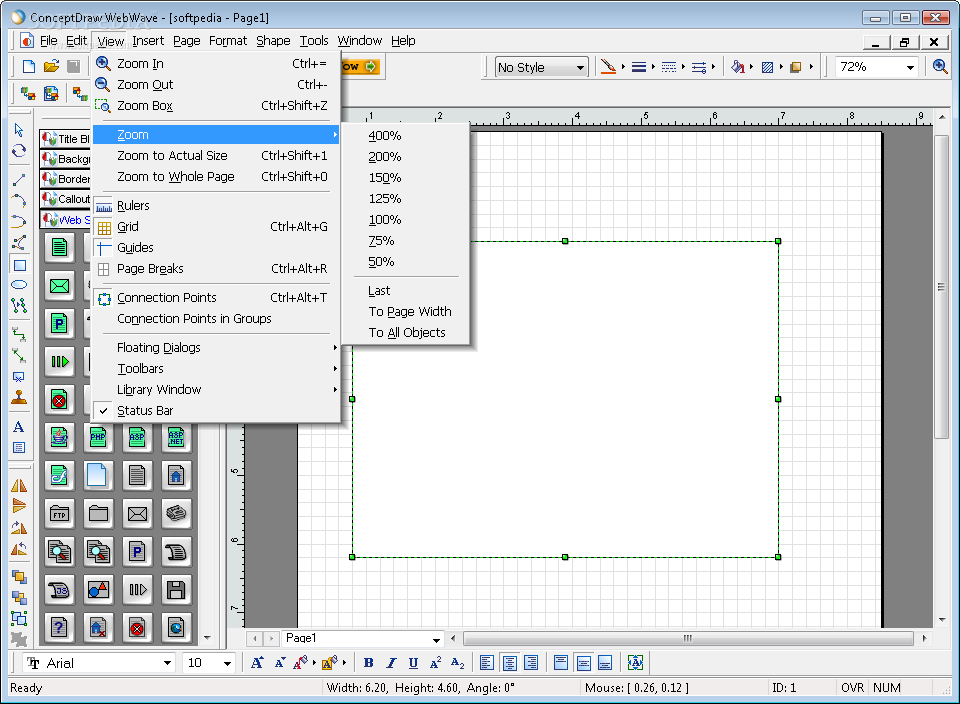Select the ellipse drawing tool
Screen dimensions: 960x704
tap(20, 285)
